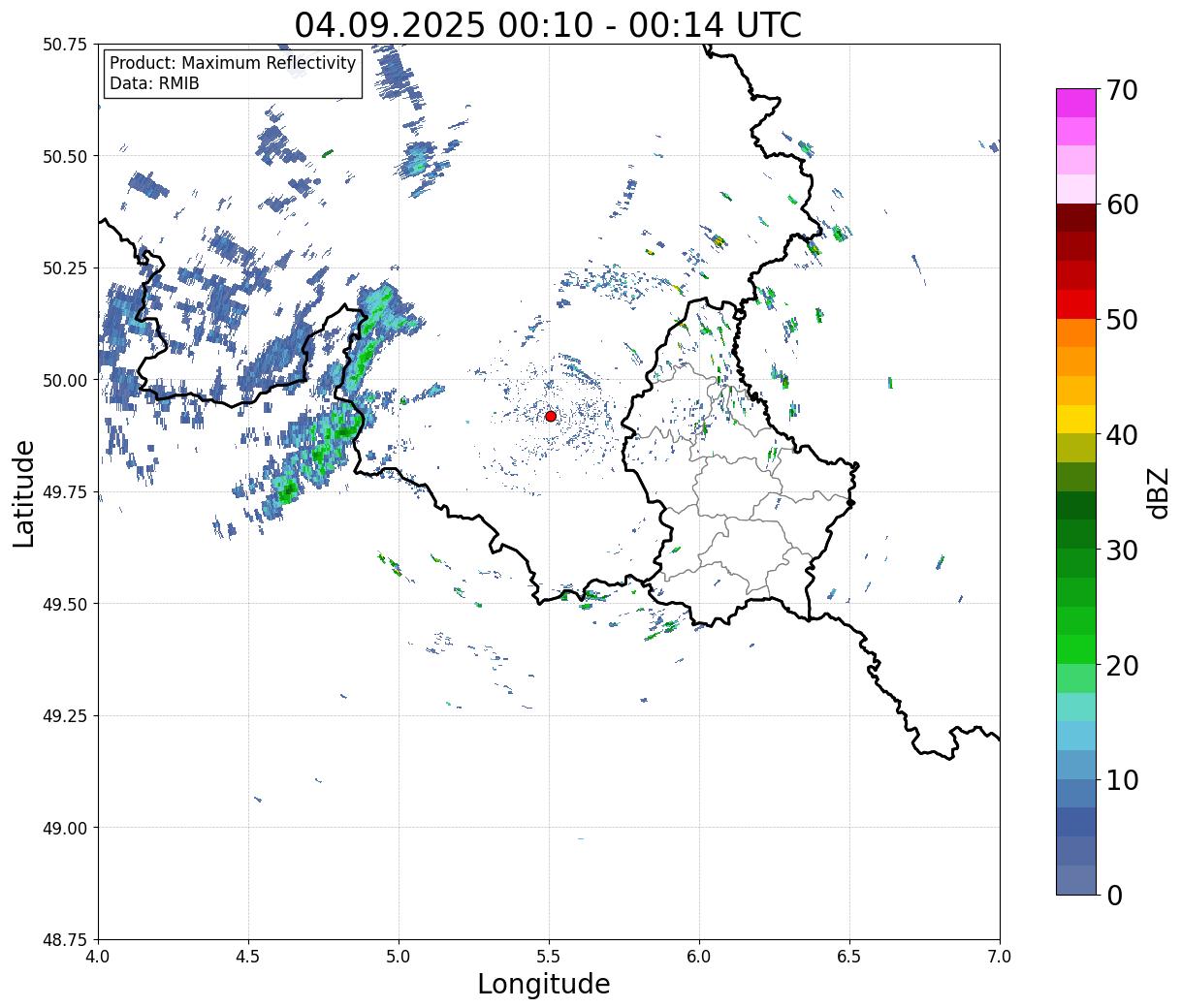Click the colorbar tick label 60
1182x1008 pixels.
[x=1122, y=205]
